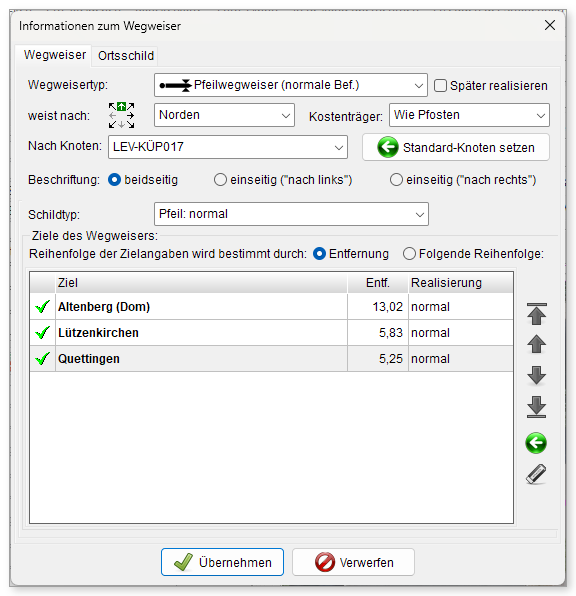Click 'normal' realization for Altenberg (Dom)

point(430,307)
